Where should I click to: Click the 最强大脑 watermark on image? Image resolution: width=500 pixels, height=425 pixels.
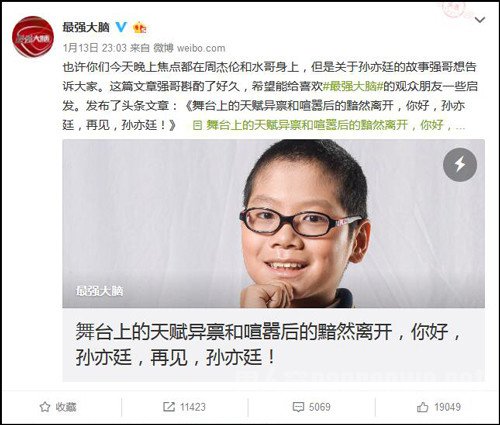tap(99, 291)
